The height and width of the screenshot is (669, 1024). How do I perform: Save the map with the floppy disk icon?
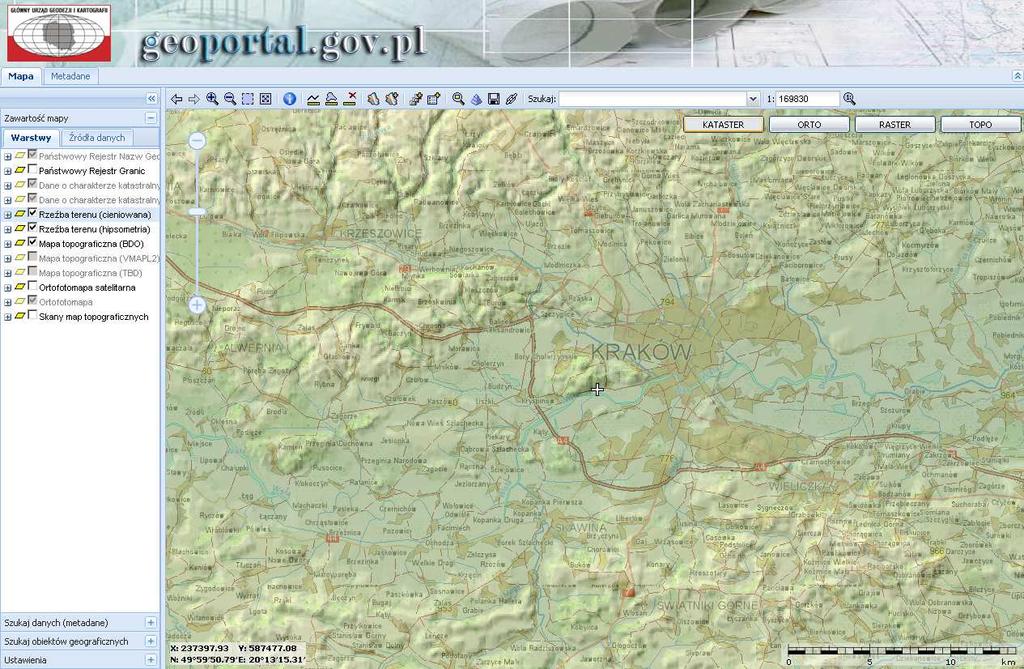click(x=494, y=99)
